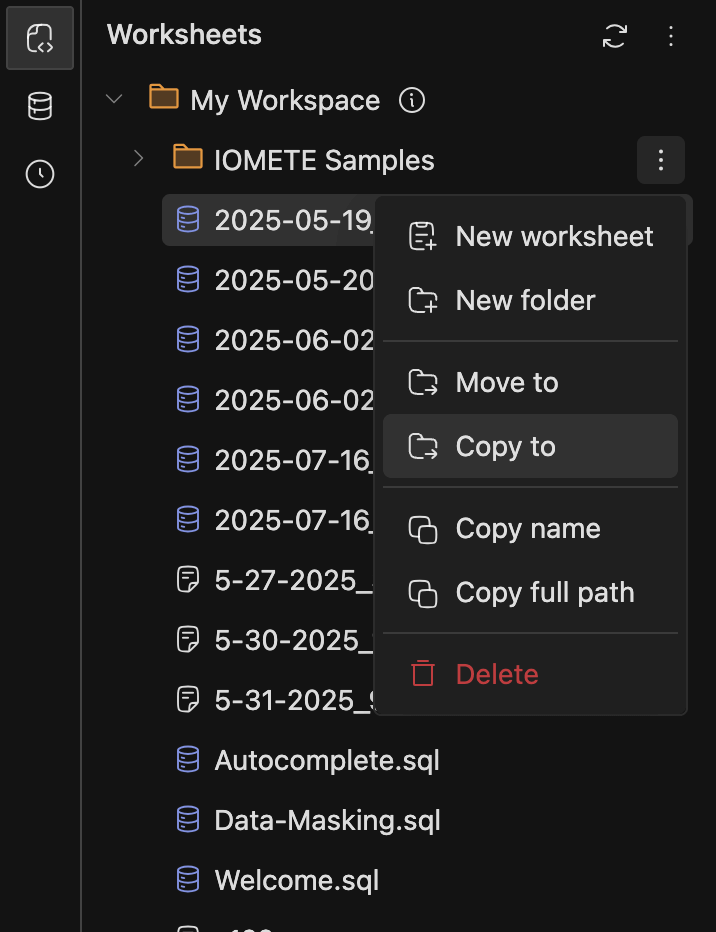The width and height of the screenshot is (716, 932).
Task: Click the New worksheet icon in the menu
Action: [x=423, y=236]
